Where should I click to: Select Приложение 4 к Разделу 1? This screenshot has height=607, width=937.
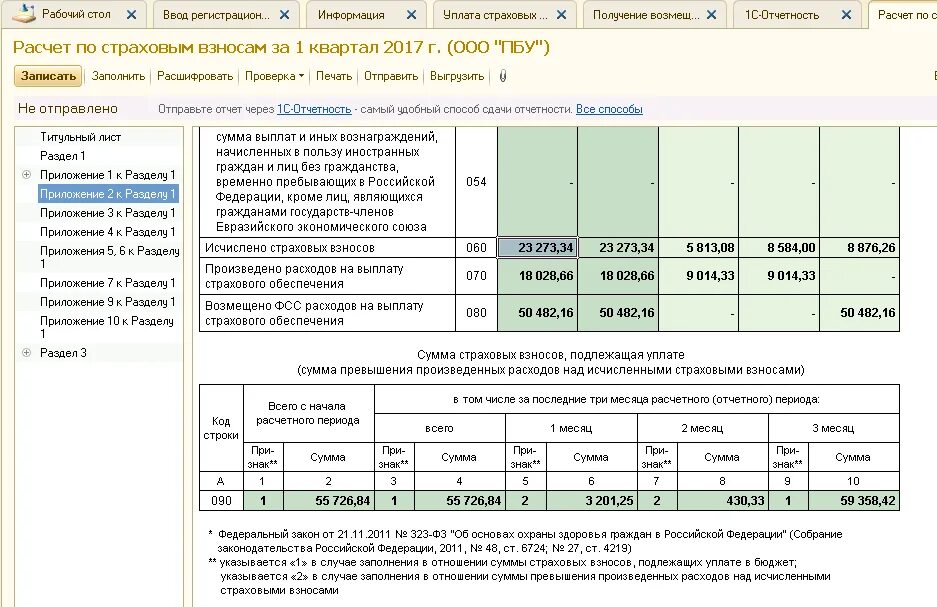point(108,232)
